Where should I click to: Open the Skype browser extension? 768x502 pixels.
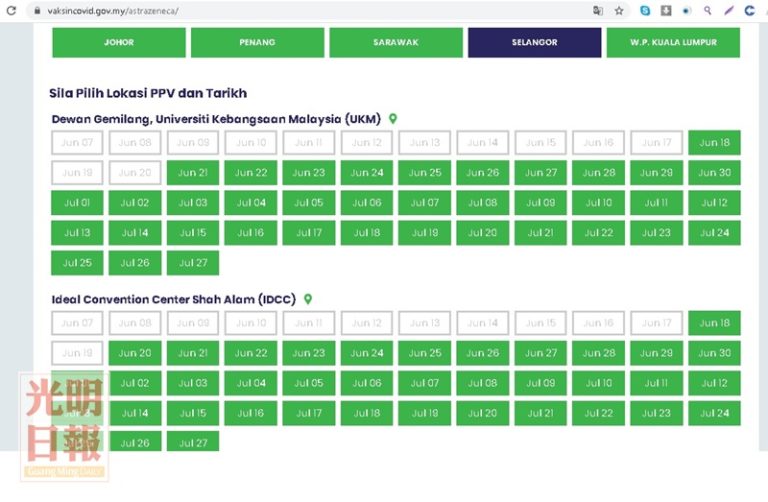pyautogui.click(x=645, y=10)
